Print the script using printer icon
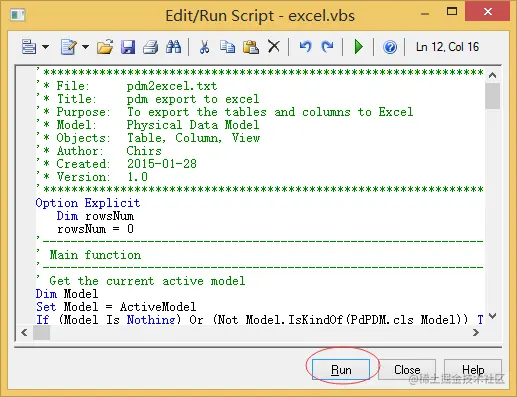This screenshot has height=397, width=517. [150, 47]
